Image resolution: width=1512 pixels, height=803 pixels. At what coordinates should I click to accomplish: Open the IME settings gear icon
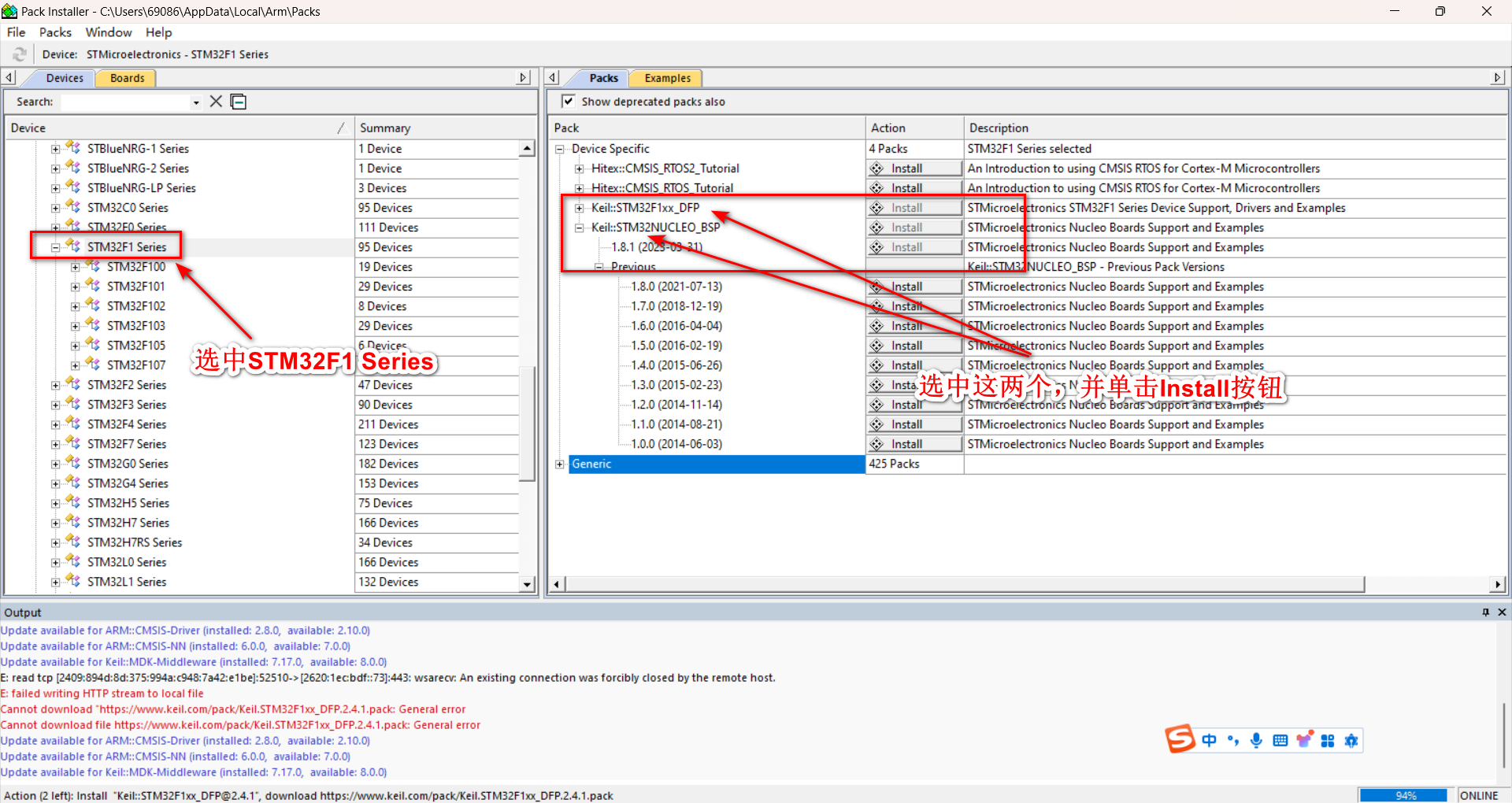[x=1351, y=740]
